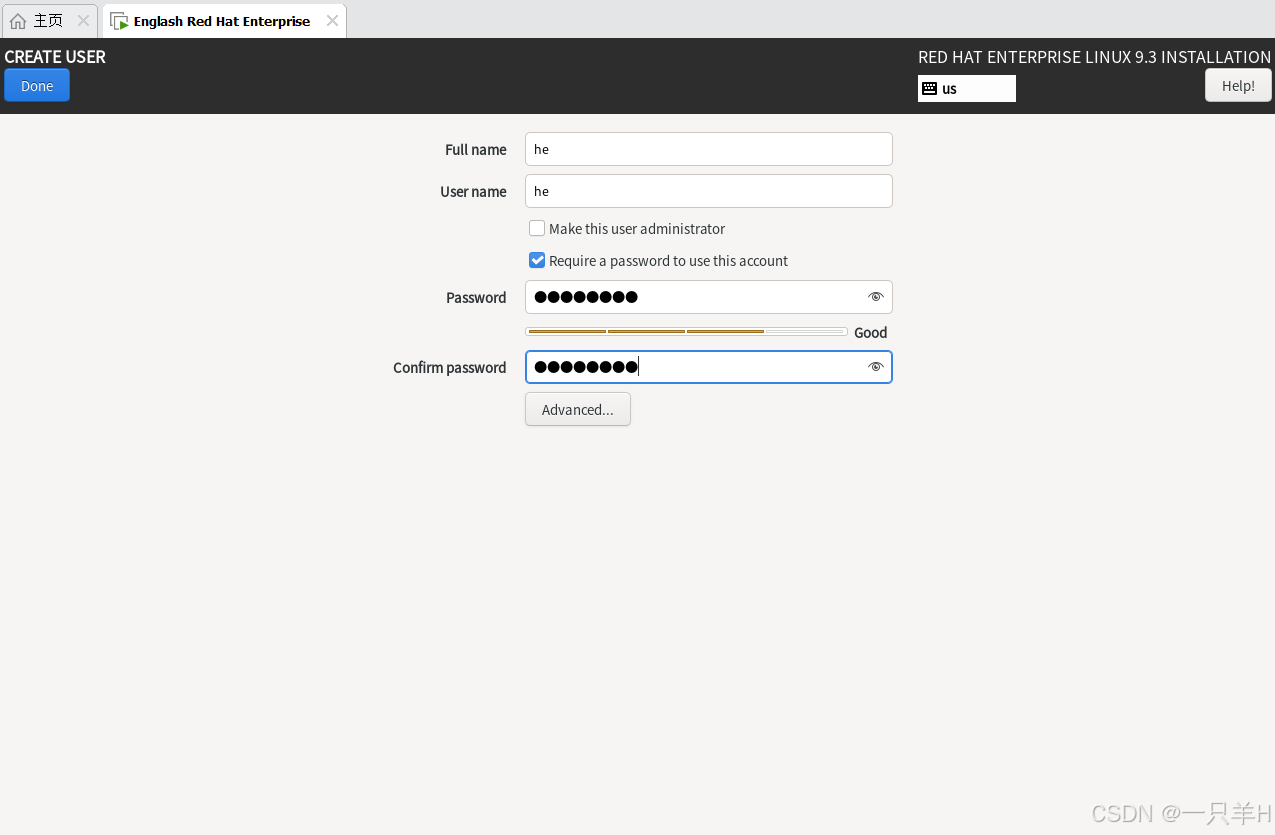Switch to the 主页 home tab

[50, 20]
